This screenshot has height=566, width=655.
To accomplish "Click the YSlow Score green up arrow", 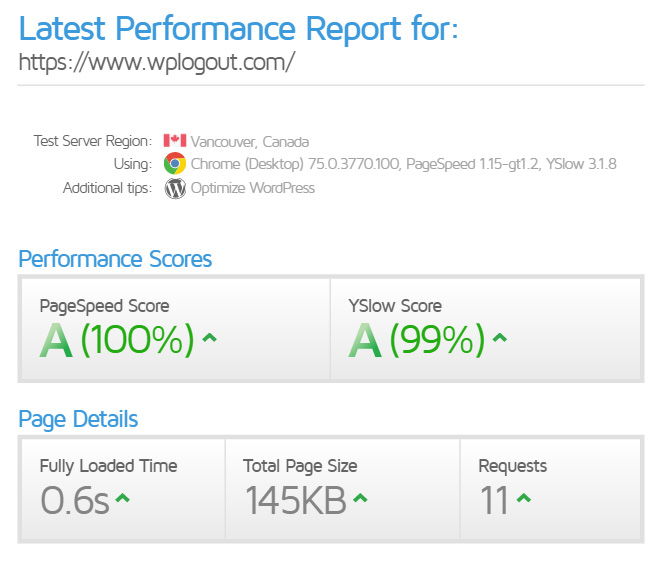I will (500, 338).
